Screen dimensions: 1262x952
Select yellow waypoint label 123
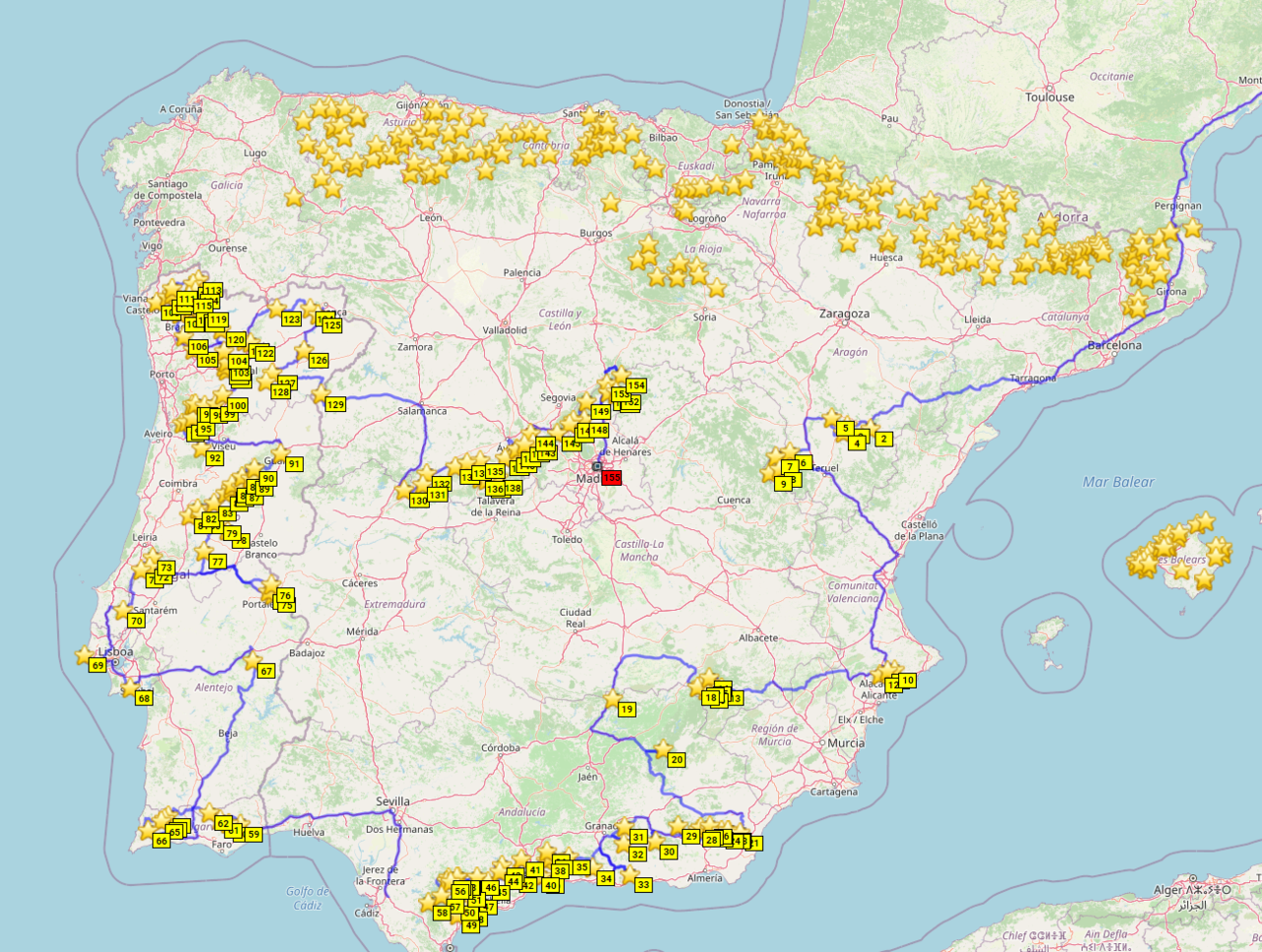pyautogui.click(x=291, y=319)
